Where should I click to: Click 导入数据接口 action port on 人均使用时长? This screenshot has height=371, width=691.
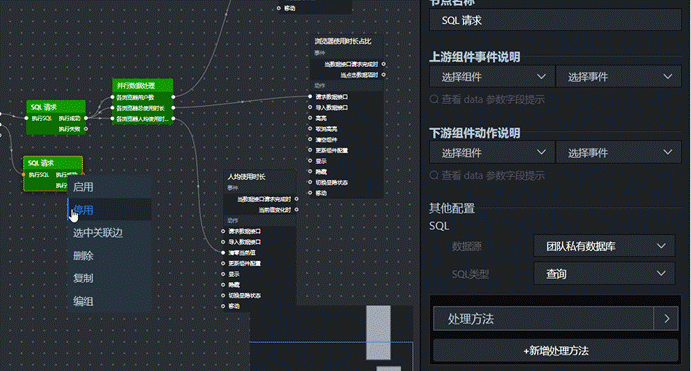(223, 242)
